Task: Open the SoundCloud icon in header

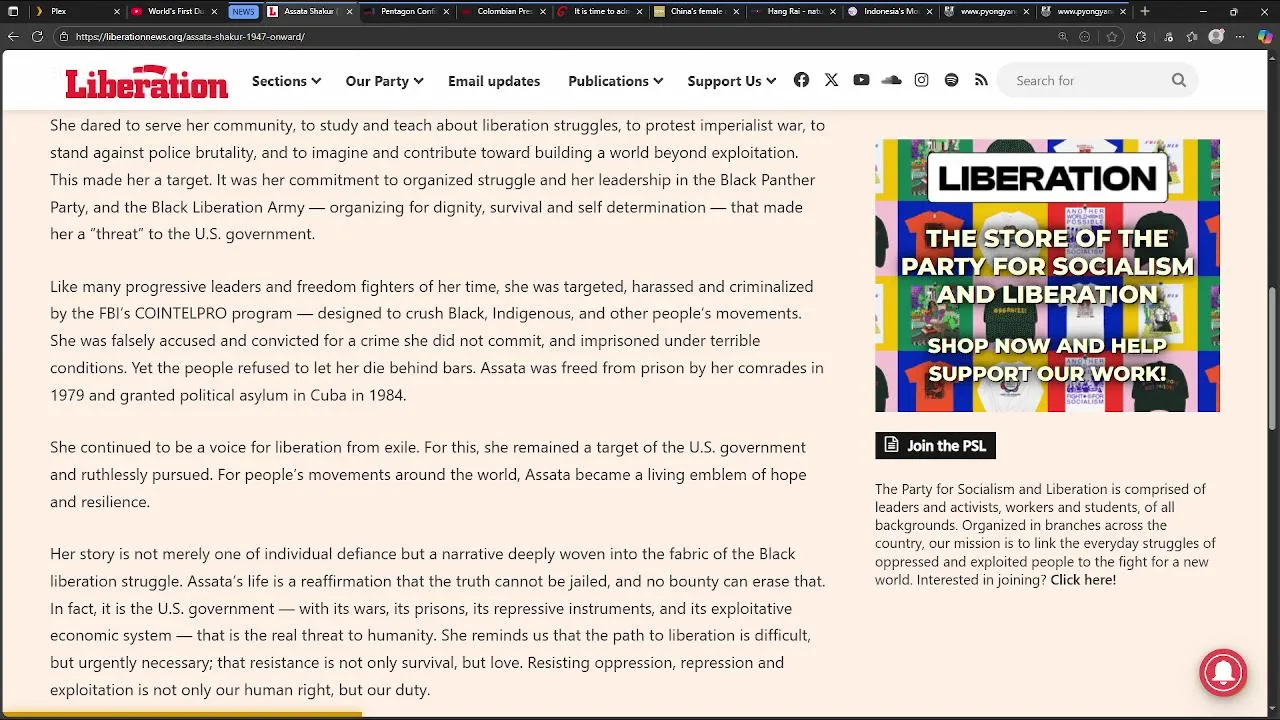Action: pos(891,80)
